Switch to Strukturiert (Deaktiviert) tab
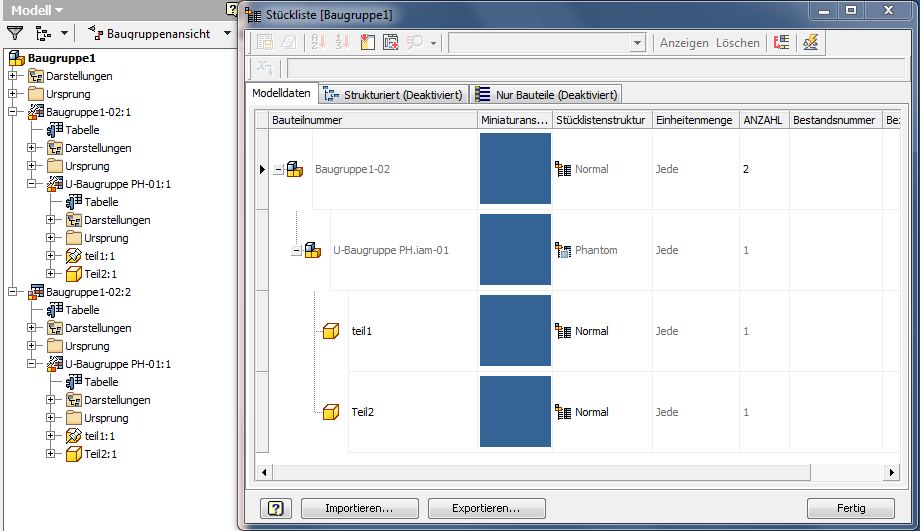This screenshot has height=531, width=920. [394, 94]
